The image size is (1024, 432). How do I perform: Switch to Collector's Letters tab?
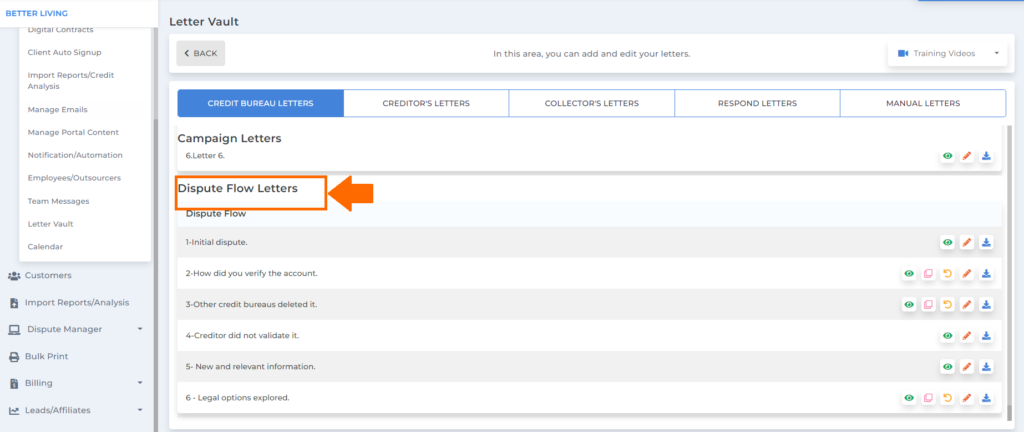coord(592,103)
